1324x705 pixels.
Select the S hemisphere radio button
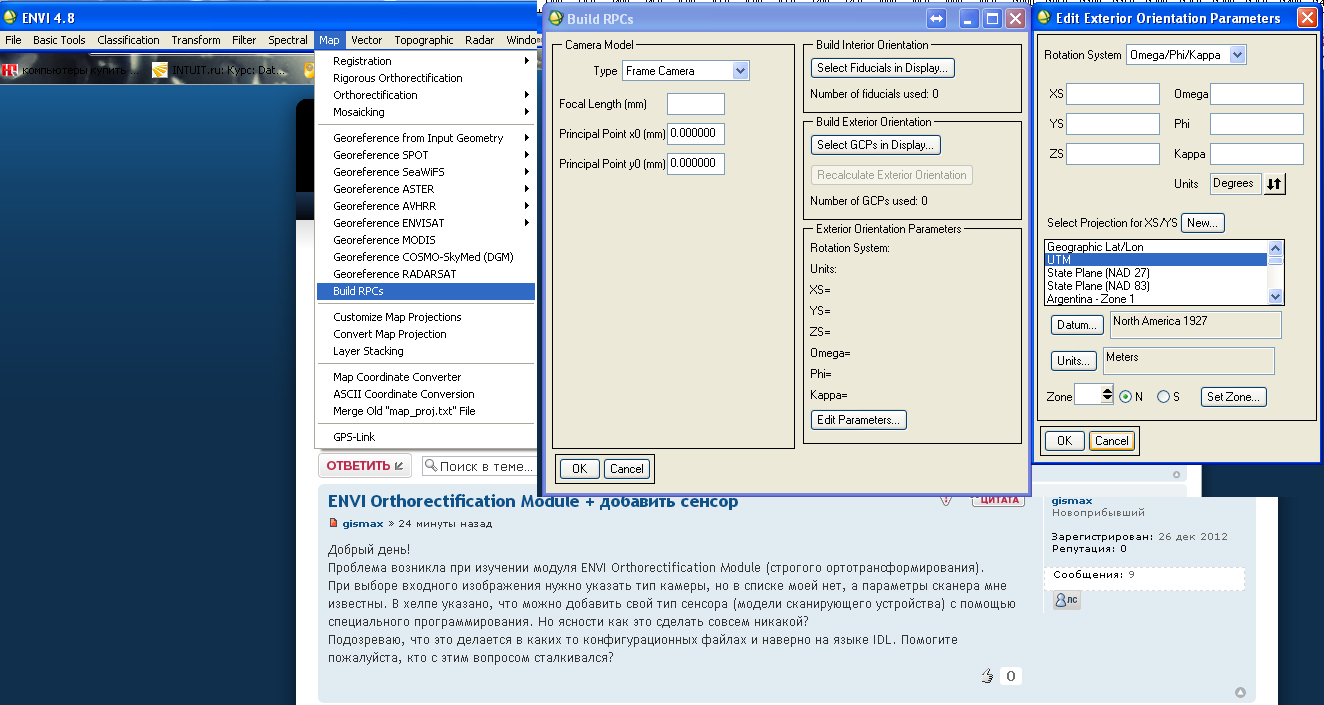coord(1163,397)
